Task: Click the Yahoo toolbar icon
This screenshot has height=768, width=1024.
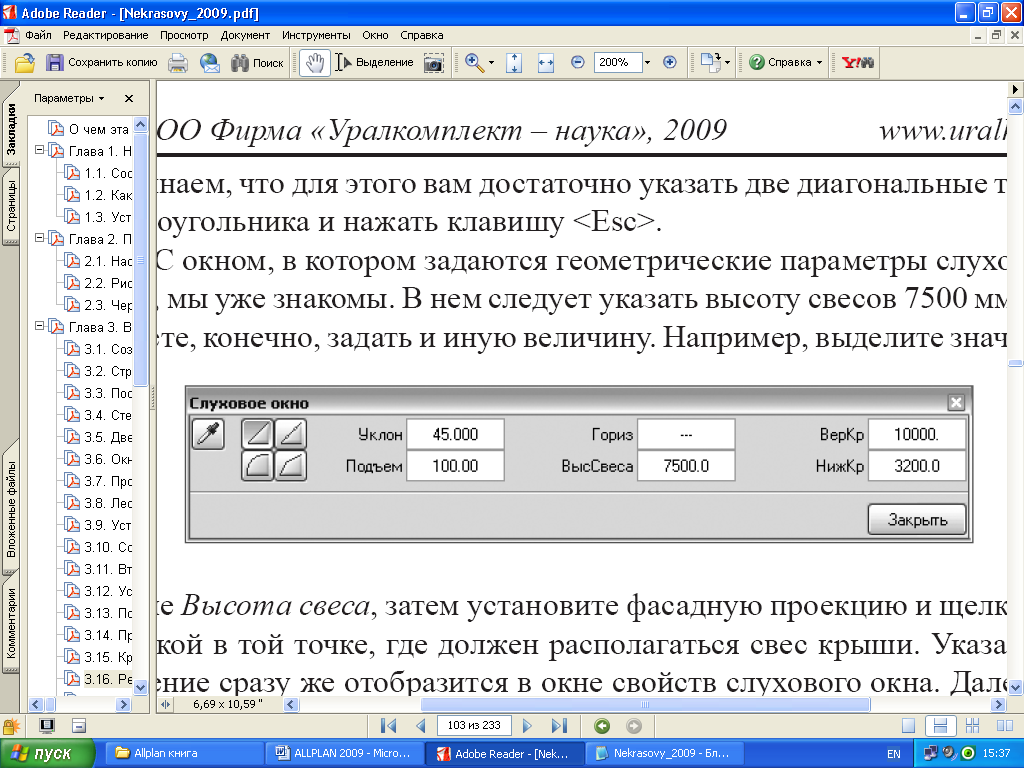Action: 857,63
